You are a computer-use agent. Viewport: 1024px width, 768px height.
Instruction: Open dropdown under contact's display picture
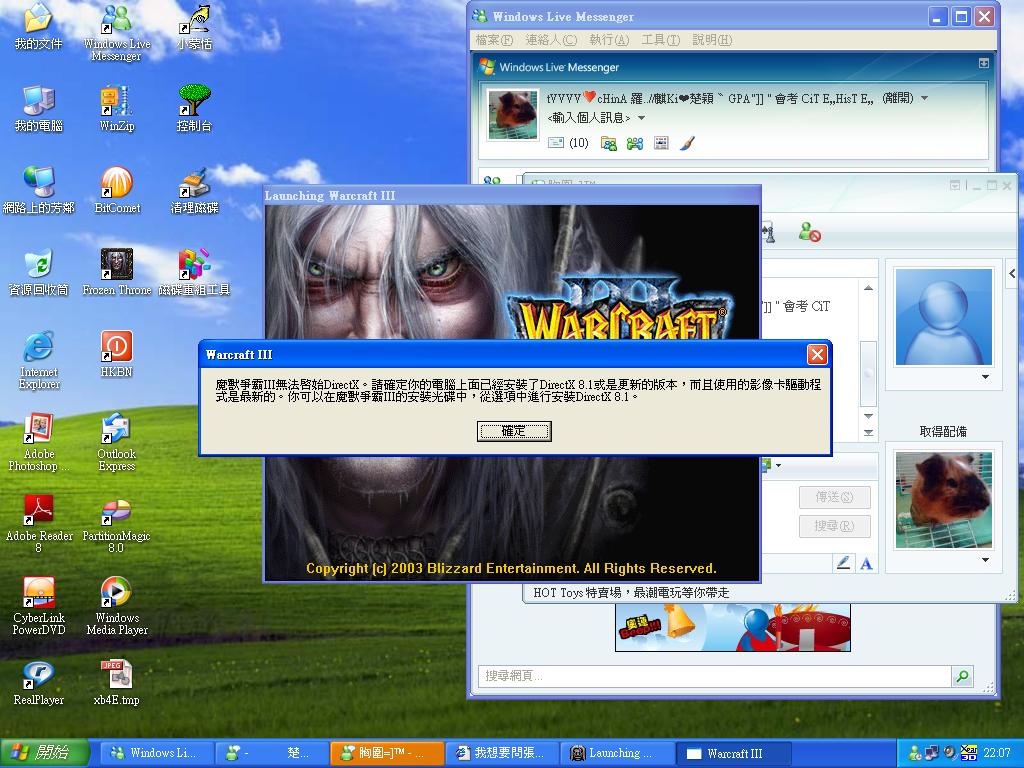pyautogui.click(x=985, y=377)
